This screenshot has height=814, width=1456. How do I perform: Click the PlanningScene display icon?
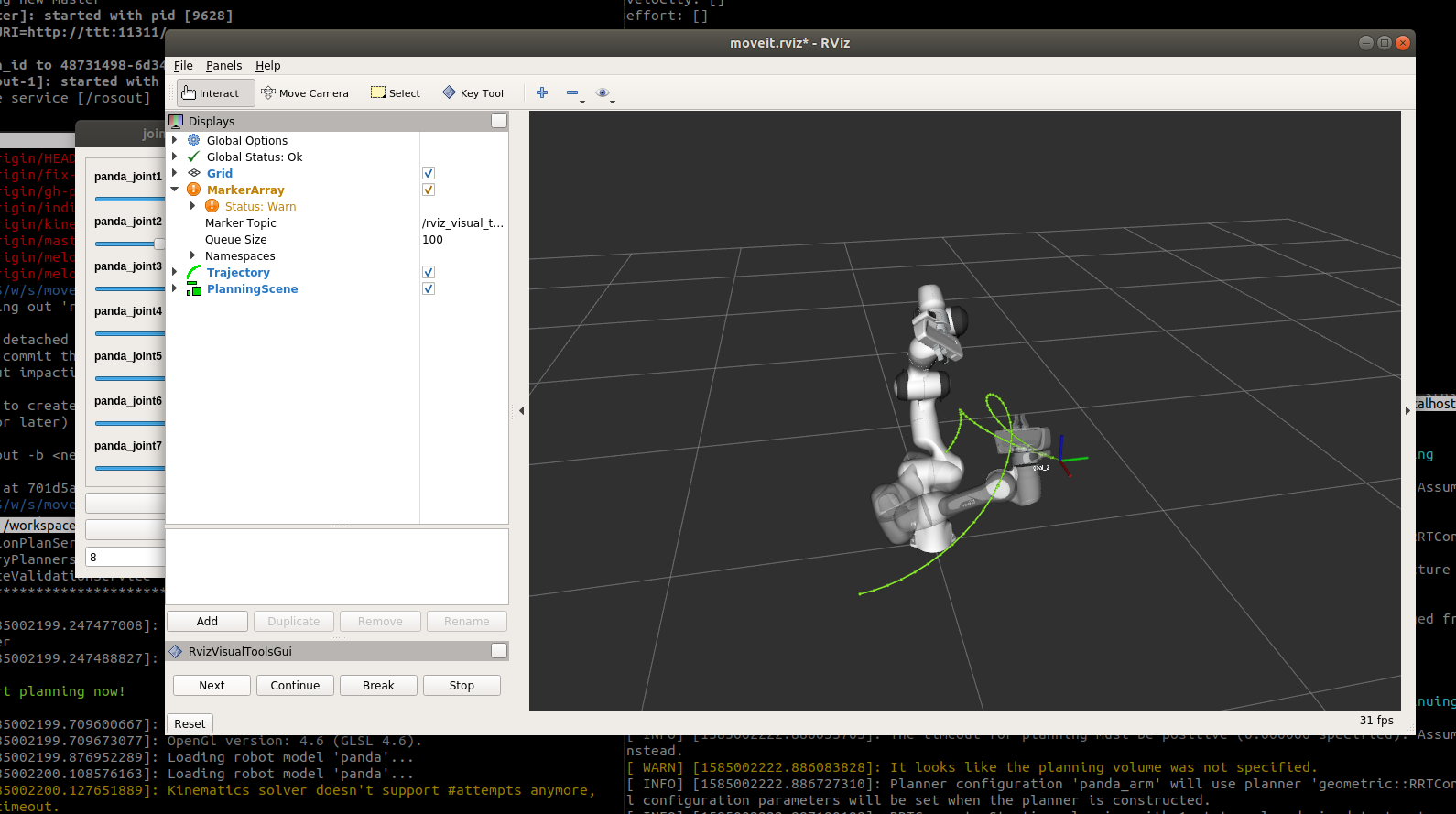pyautogui.click(x=194, y=288)
